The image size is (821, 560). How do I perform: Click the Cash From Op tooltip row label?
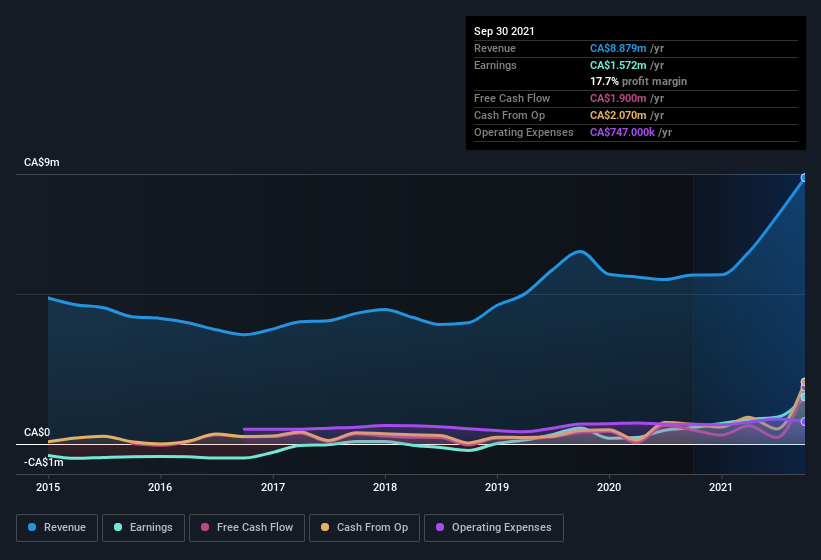tap(509, 115)
